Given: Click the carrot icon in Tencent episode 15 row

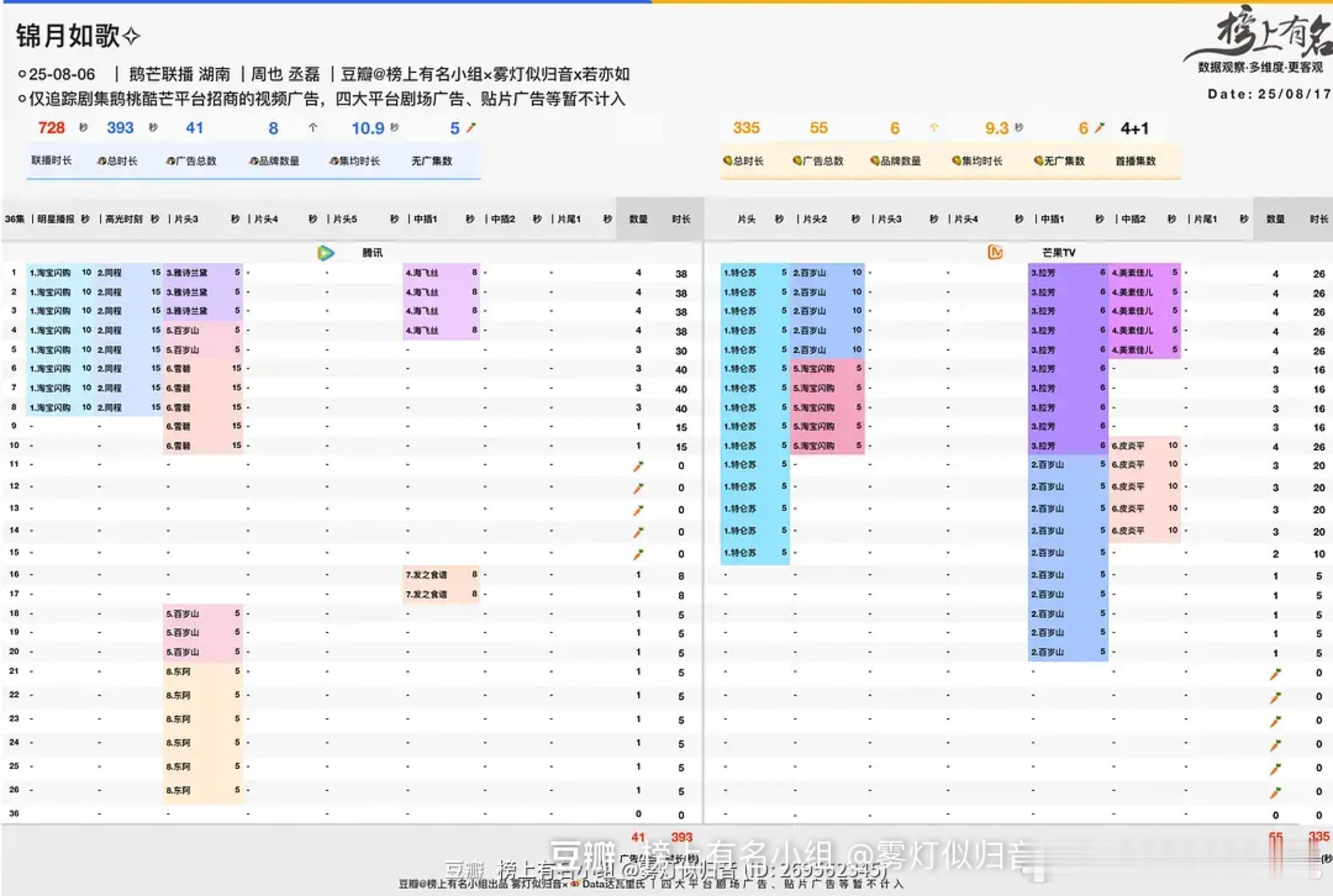Looking at the screenshot, I should (x=638, y=554).
